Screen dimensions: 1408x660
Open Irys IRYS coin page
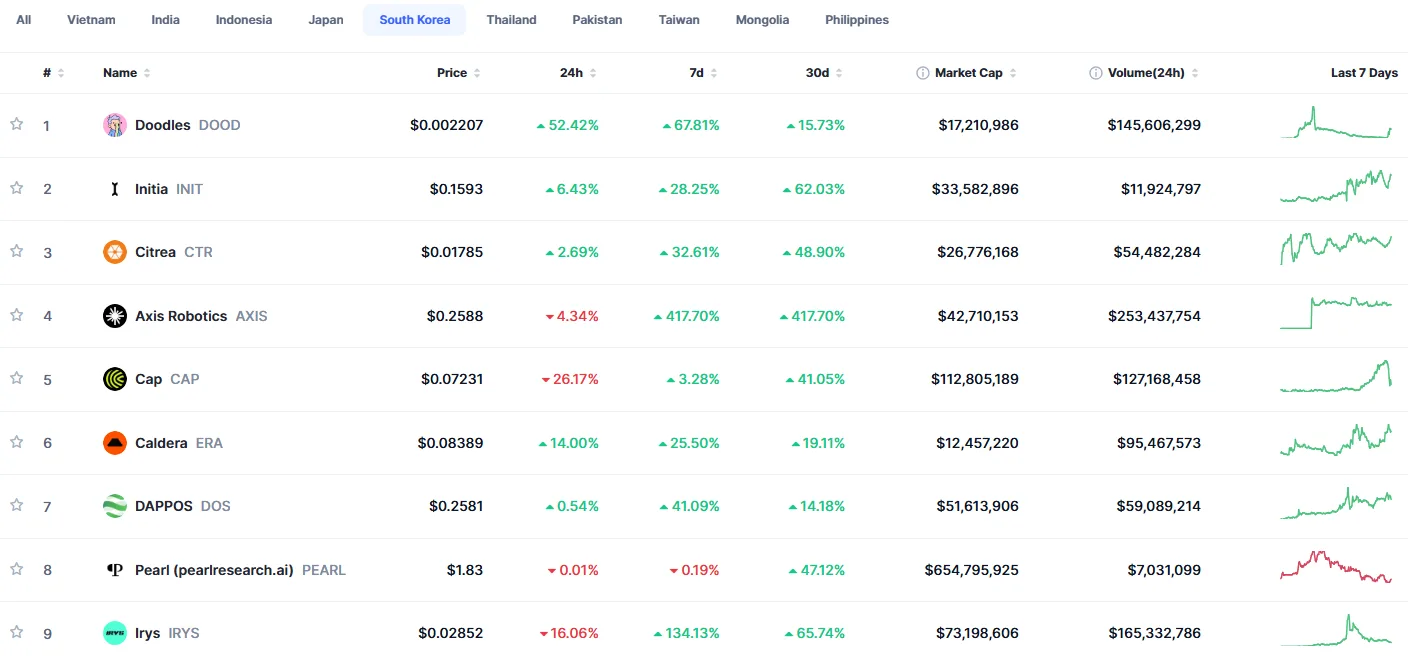[x=167, y=633]
